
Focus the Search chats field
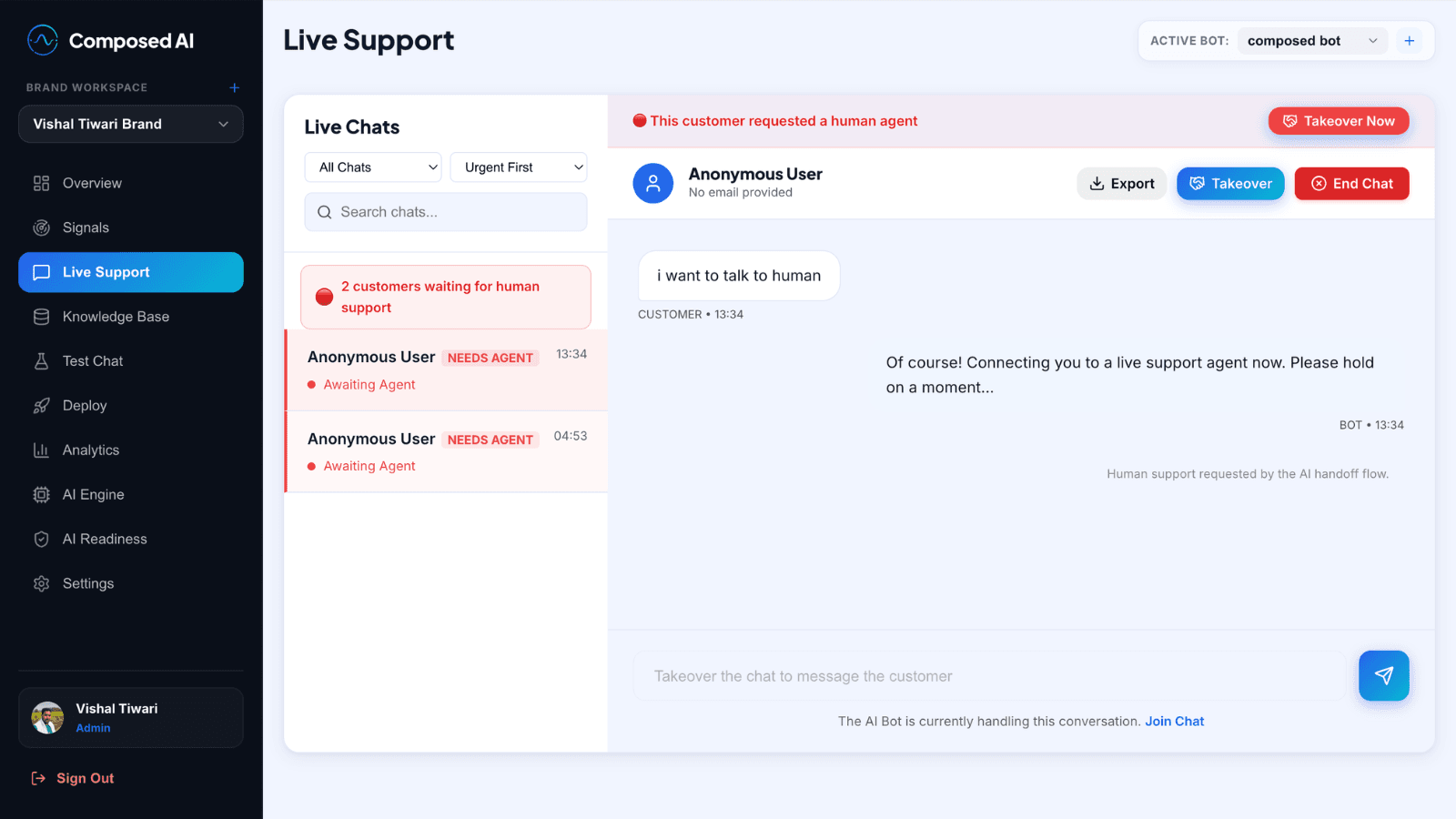446,212
